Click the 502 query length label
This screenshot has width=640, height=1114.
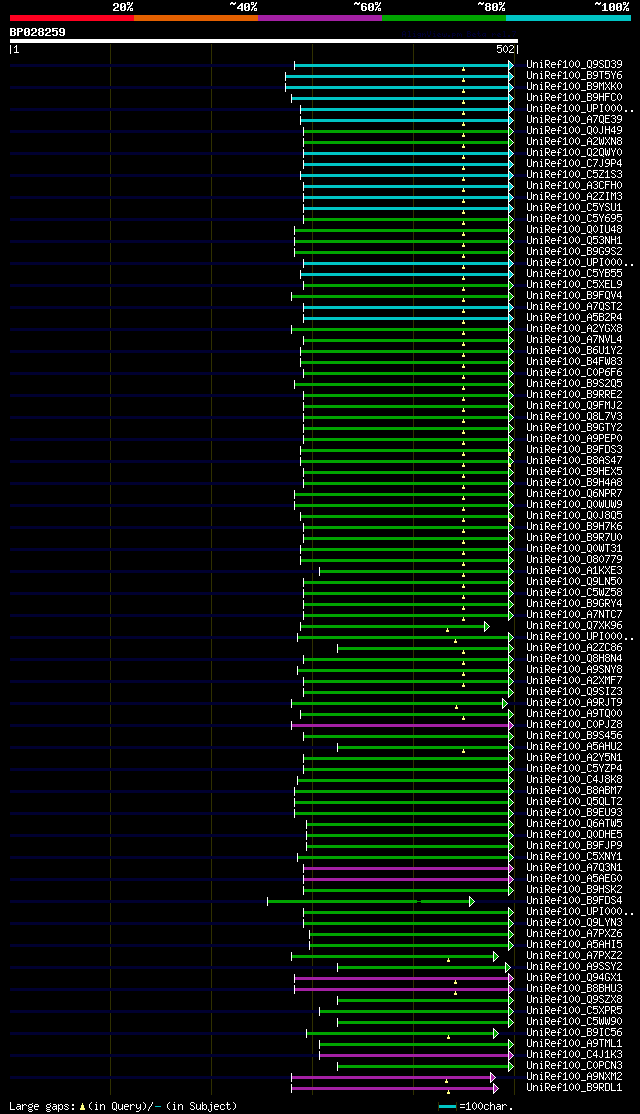[505, 50]
